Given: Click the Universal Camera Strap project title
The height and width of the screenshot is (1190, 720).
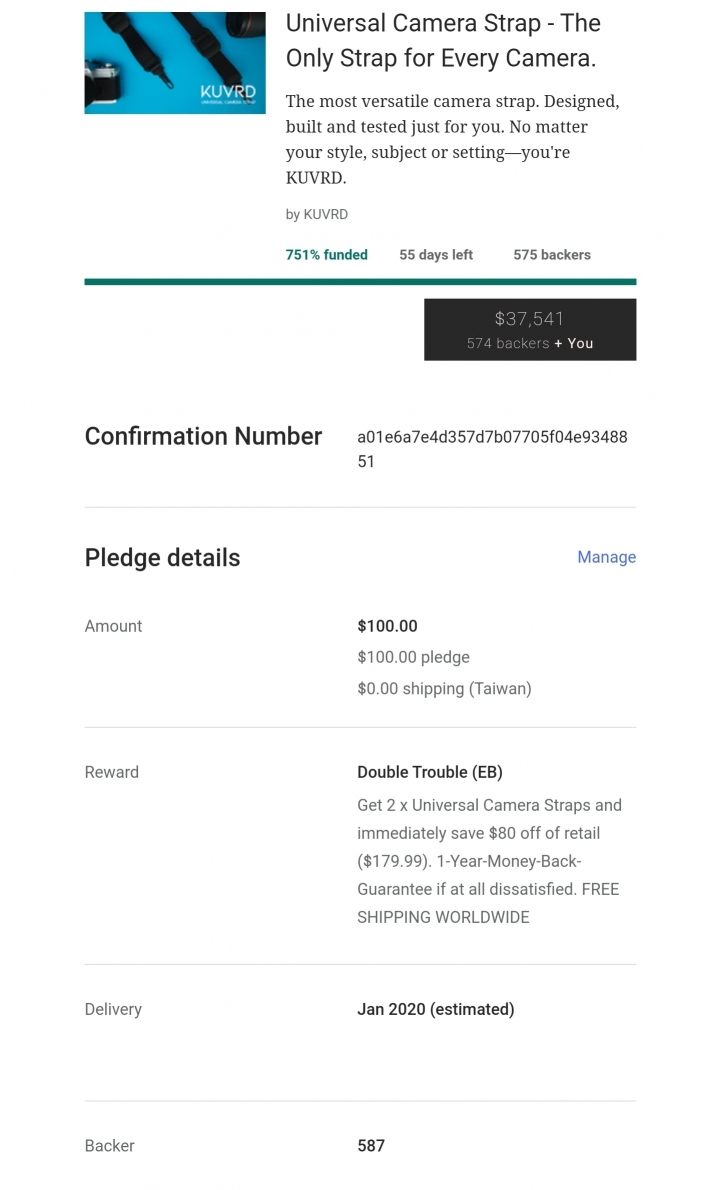Looking at the screenshot, I should [x=443, y=40].
